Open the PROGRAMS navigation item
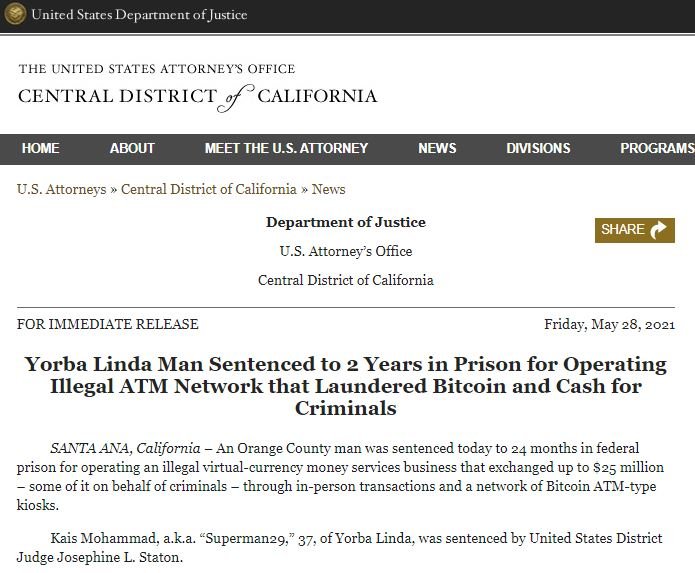This screenshot has width=695, height=573. pos(657,148)
